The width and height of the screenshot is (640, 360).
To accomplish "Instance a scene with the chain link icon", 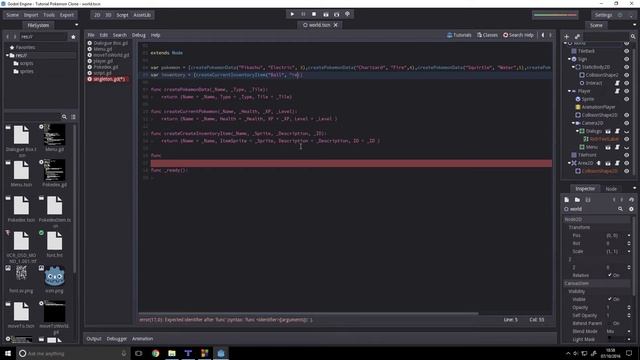I will 577,37.
